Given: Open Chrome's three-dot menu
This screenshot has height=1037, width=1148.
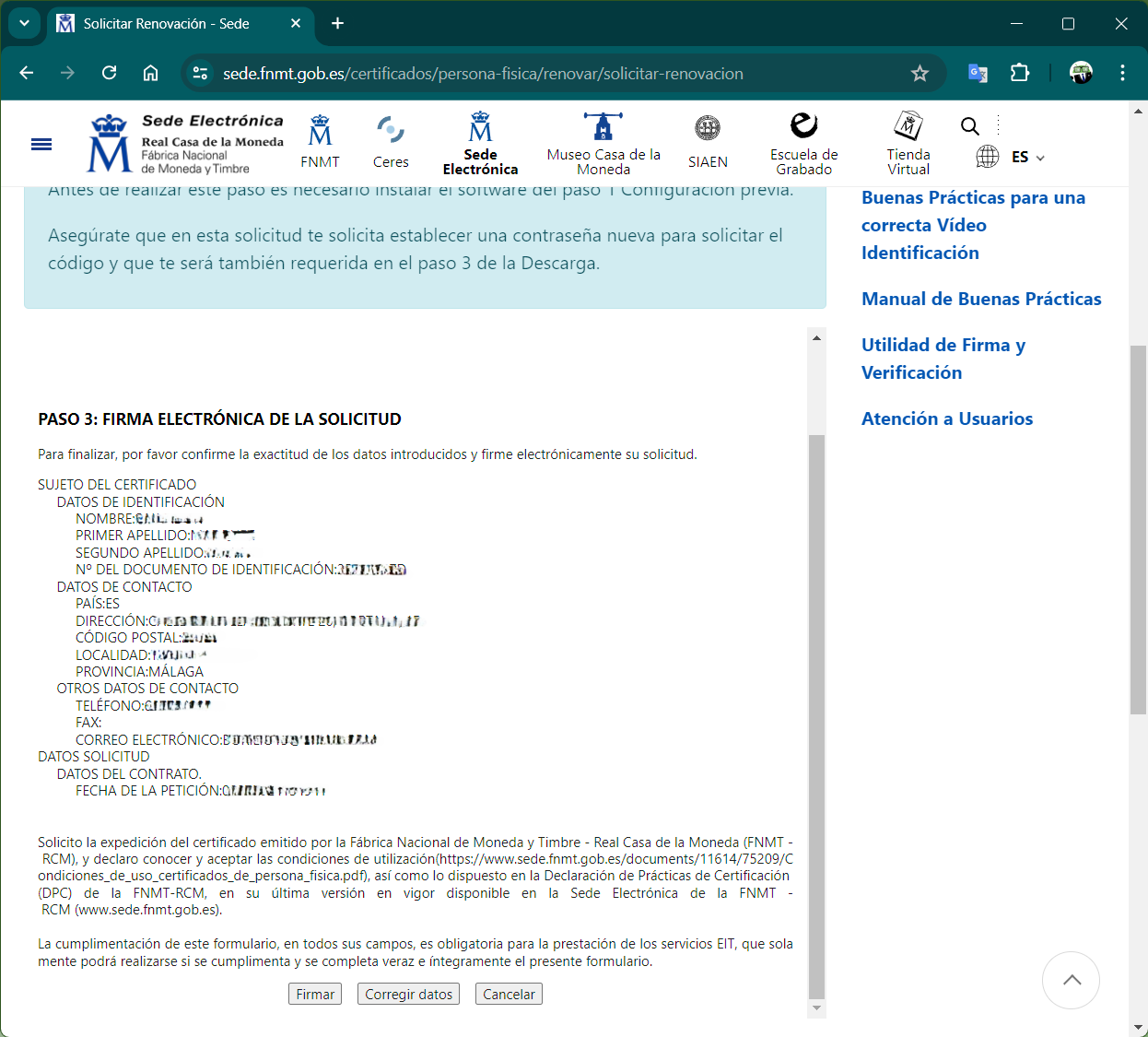Looking at the screenshot, I should [1122, 74].
